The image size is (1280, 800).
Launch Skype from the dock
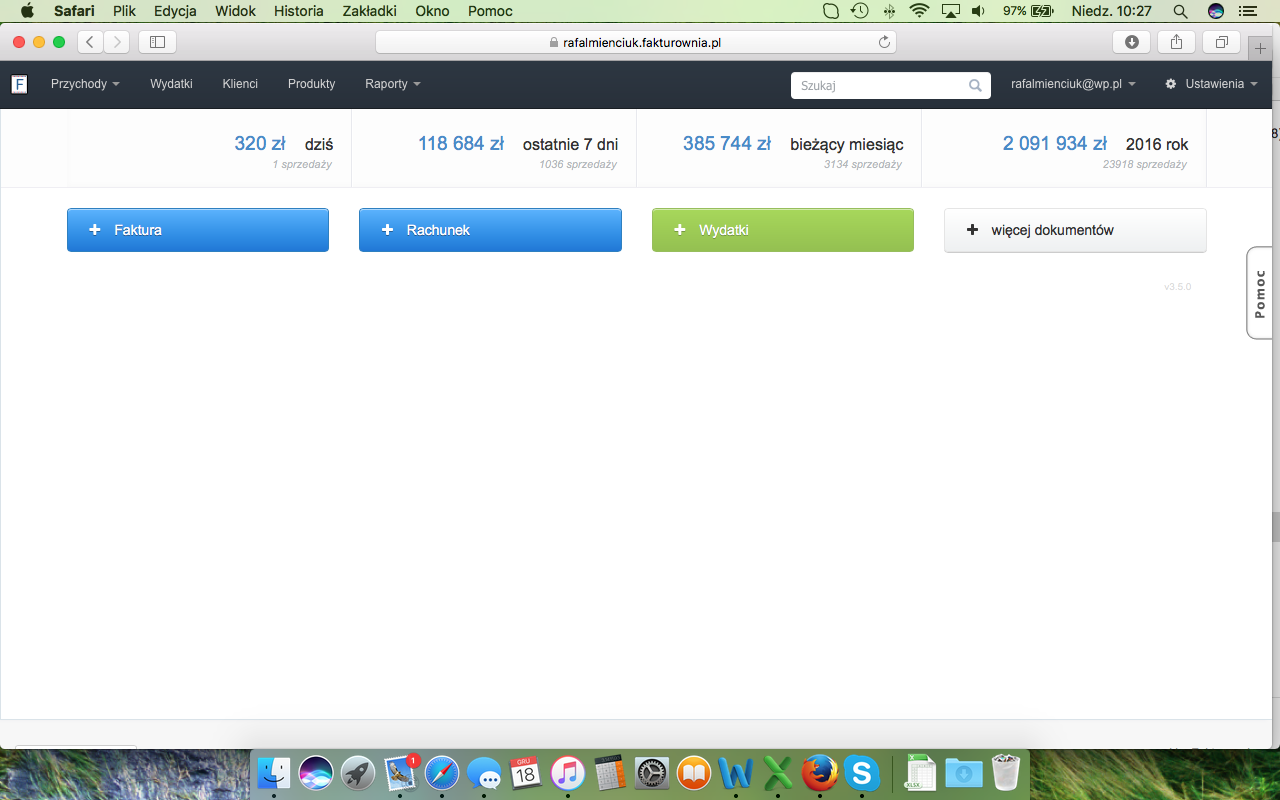(861, 773)
